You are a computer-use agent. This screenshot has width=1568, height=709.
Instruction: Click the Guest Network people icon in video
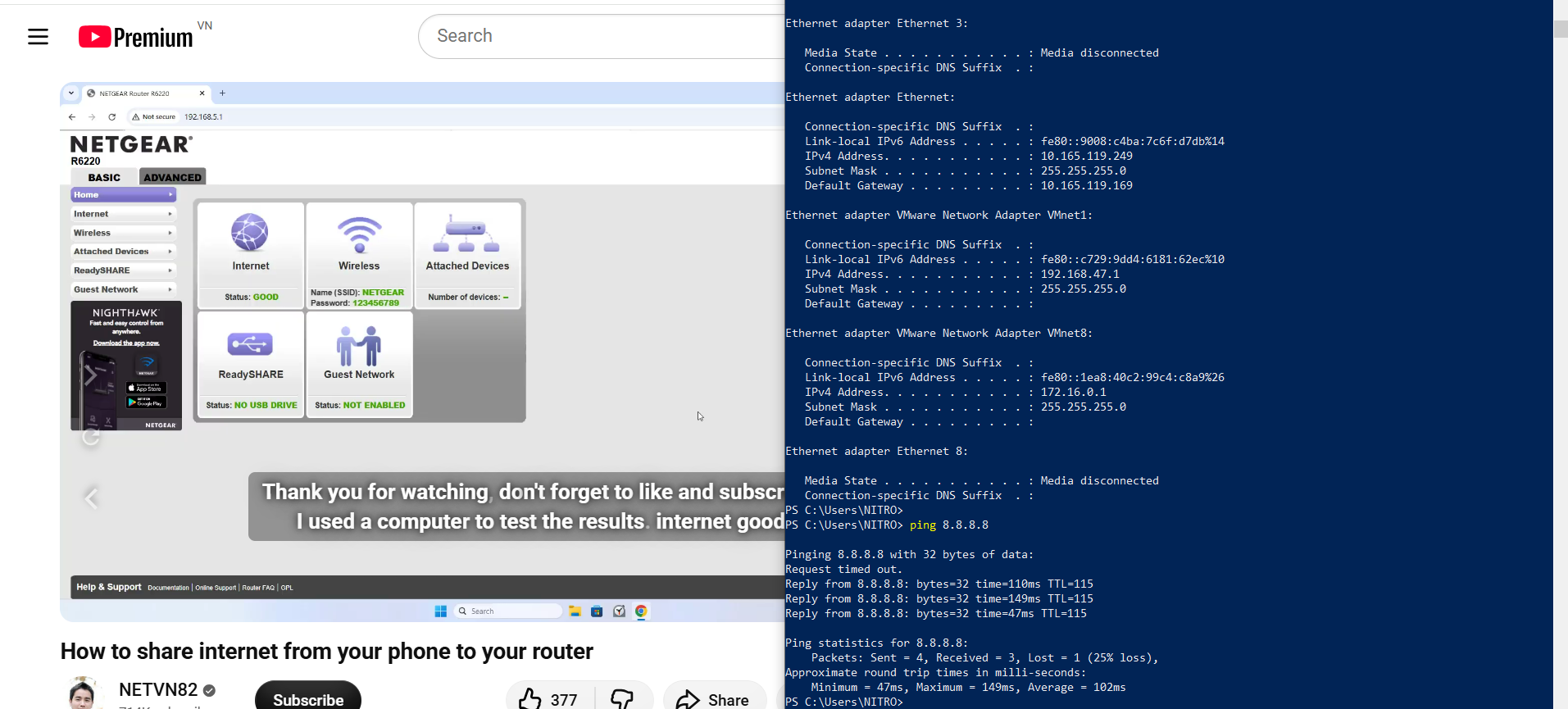pos(359,345)
